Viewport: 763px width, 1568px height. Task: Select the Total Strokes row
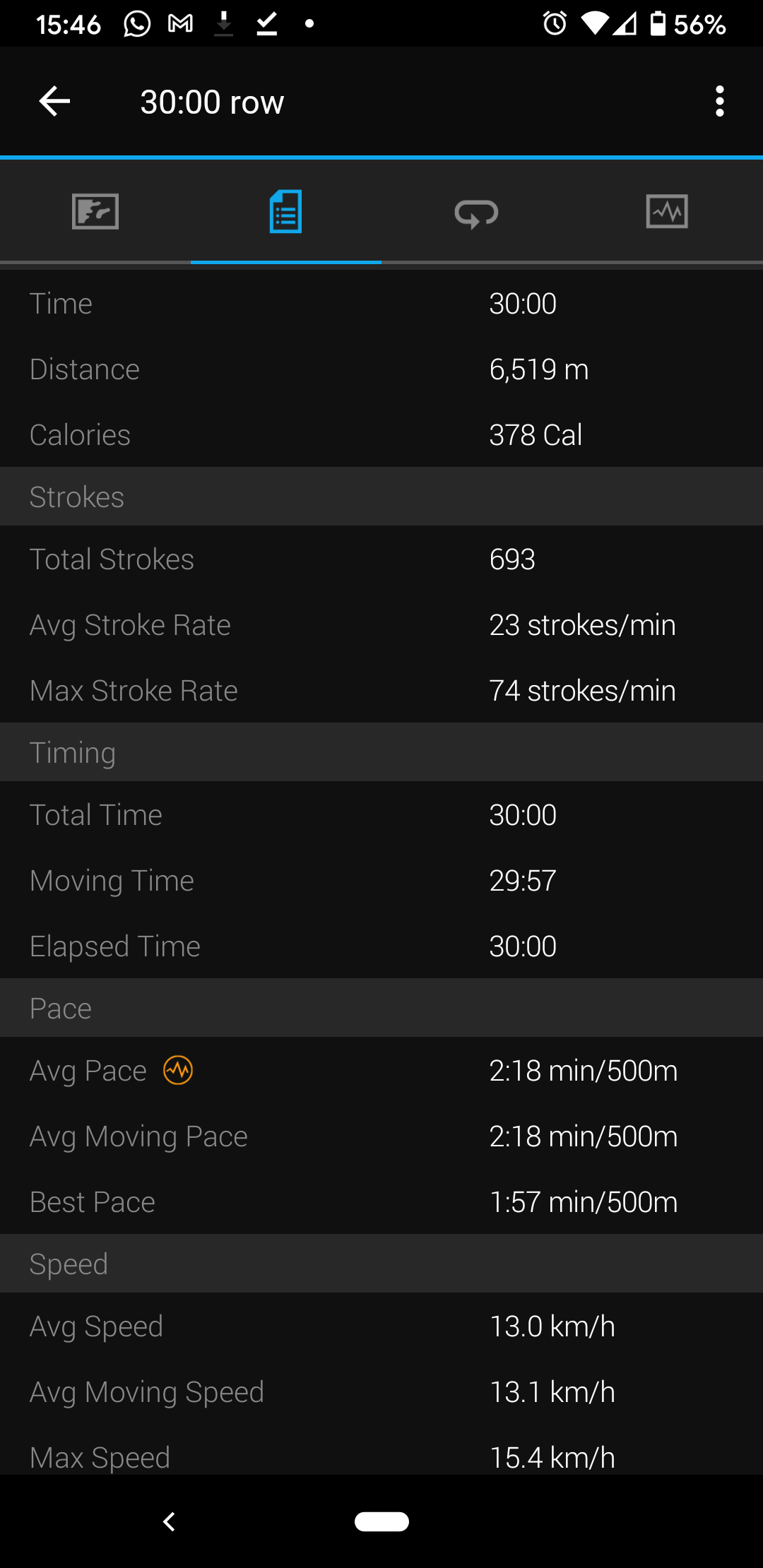381,559
